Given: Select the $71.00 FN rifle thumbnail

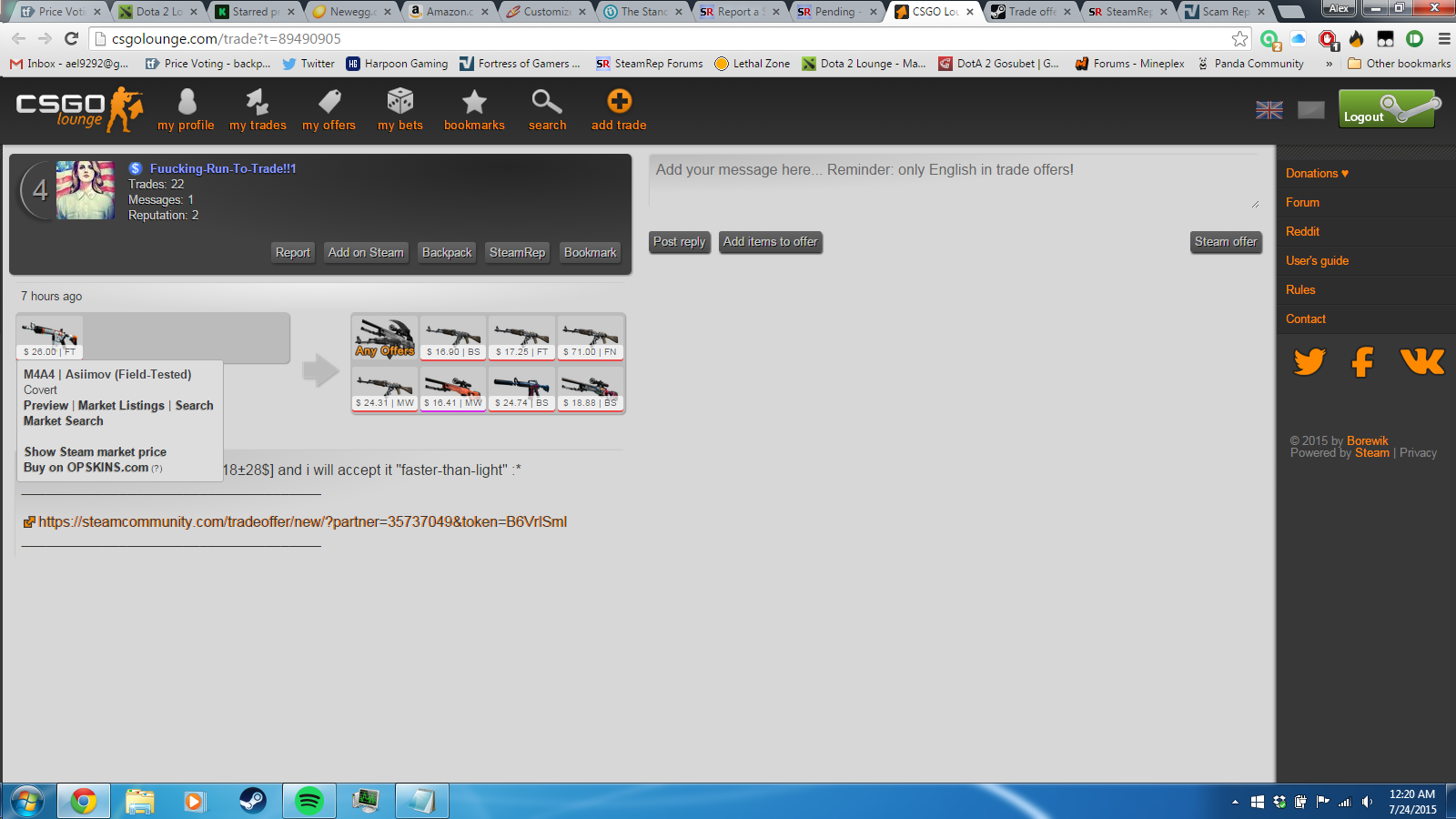Looking at the screenshot, I should 591,338.
